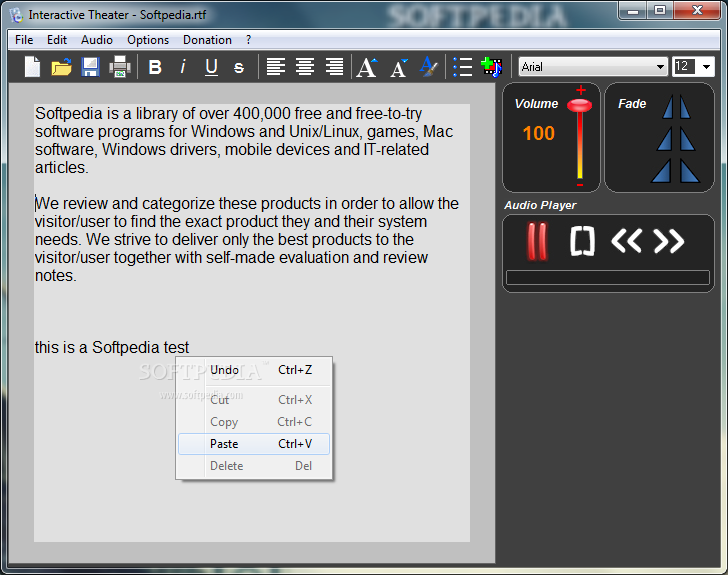The height and width of the screenshot is (575, 728).
Task: Click the text 'this is a Softpedia test'
Action: point(112,347)
